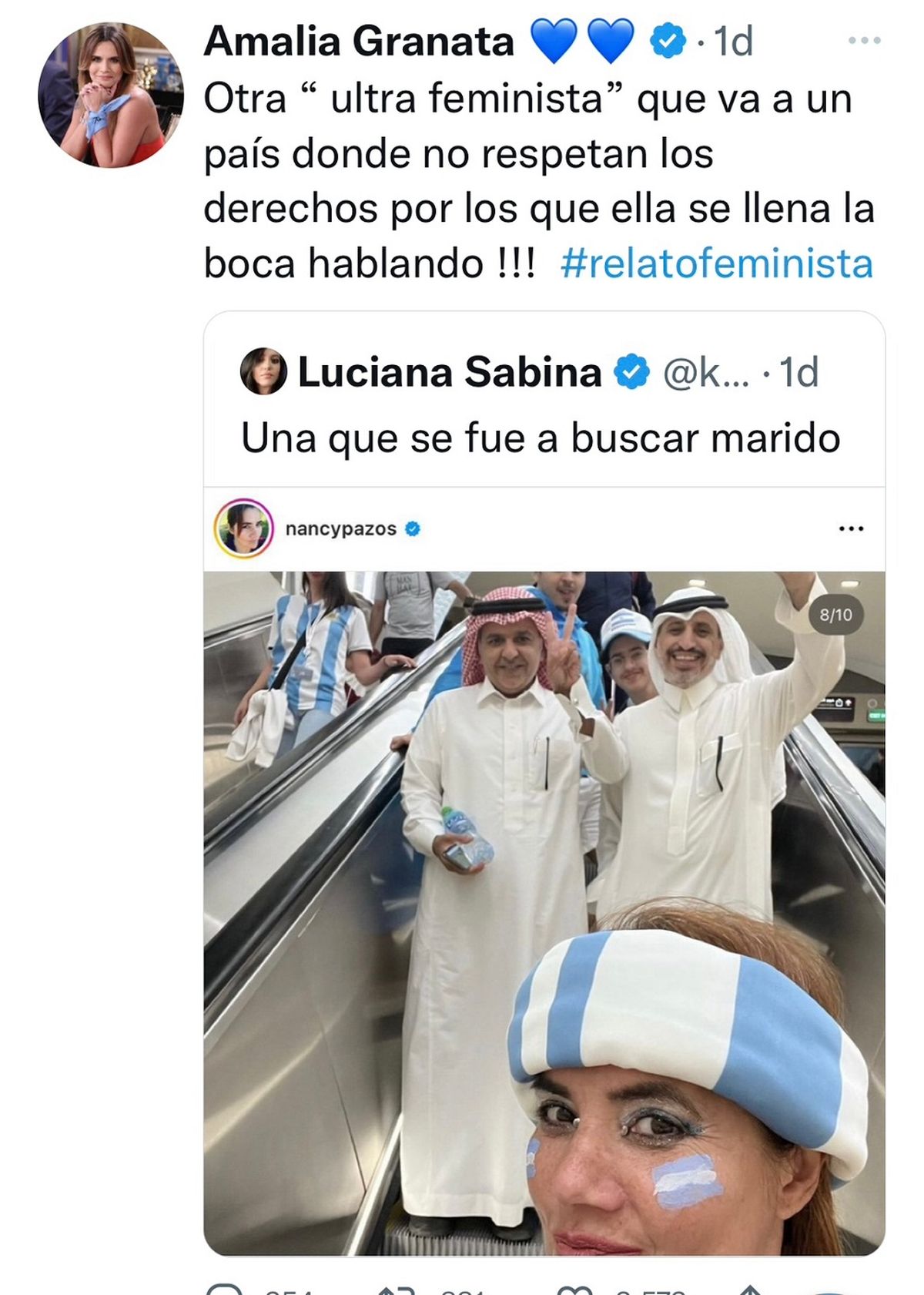924x1295 pixels.
Task: Click the first blue heart emoji
Action: (554, 42)
